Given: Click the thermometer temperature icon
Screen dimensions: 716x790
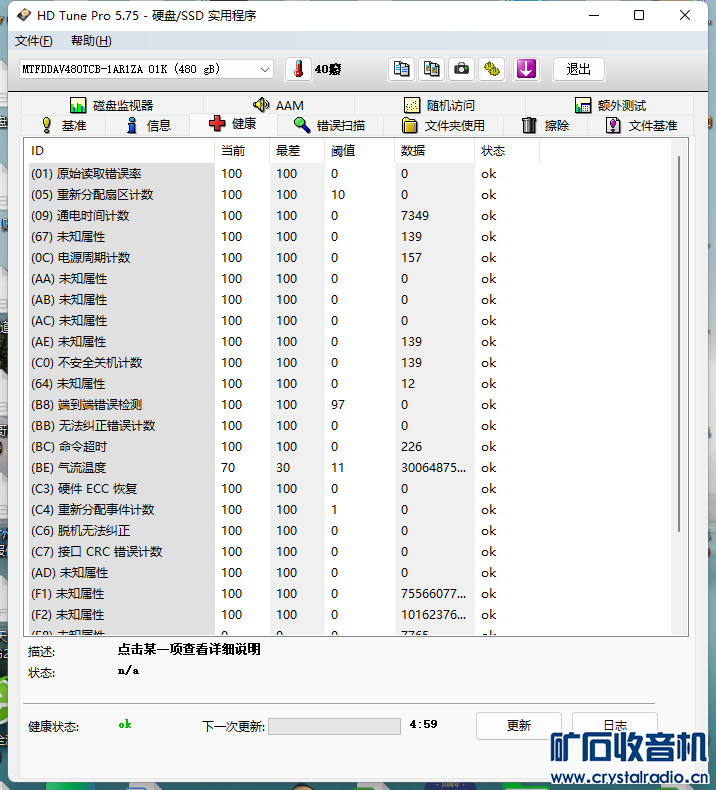Looking at the screenshot, I should pos(298,69).
